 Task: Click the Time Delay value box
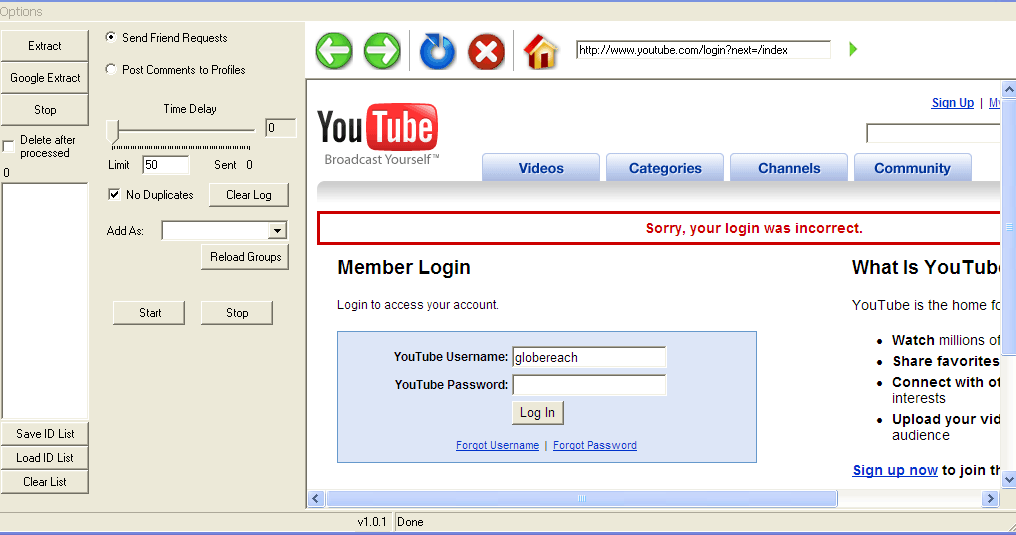coord(281,128)
